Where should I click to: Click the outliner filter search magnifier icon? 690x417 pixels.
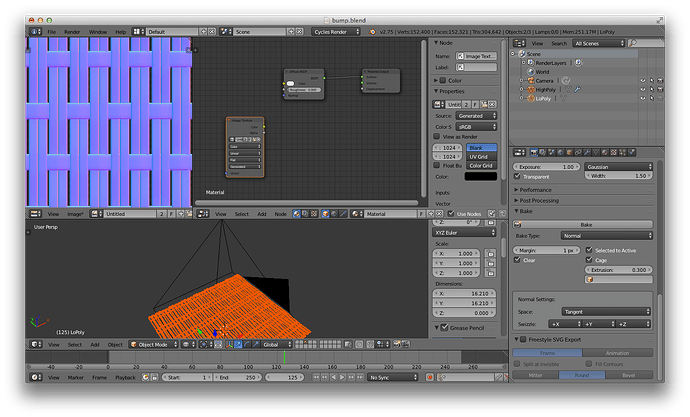coord(633,43)
